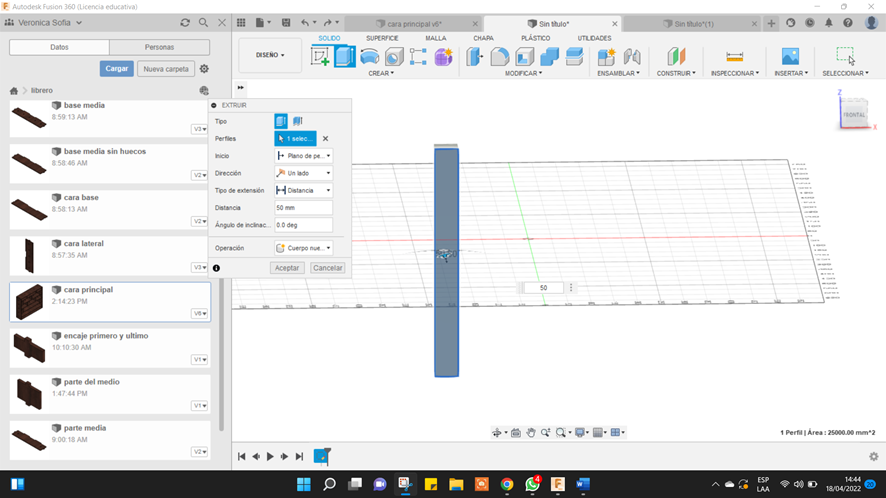
Task: Open the Orbit navigation tool
Action: [x=497, y=432]
